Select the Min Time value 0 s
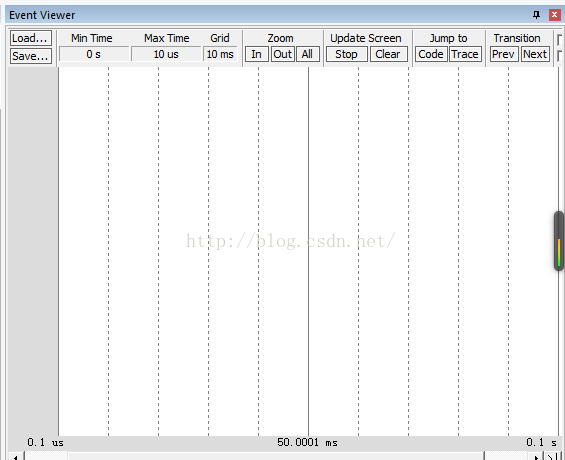Viewport: 565px width, 460px height. click(x=94, y=54)
